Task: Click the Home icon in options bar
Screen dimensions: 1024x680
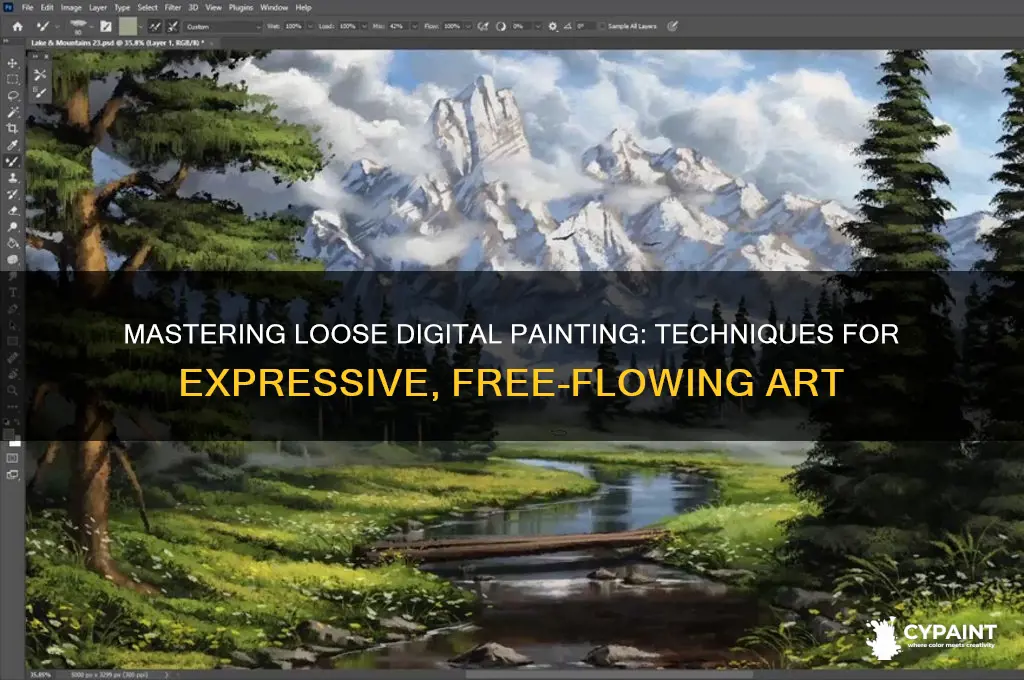Action: coord(18,27)
